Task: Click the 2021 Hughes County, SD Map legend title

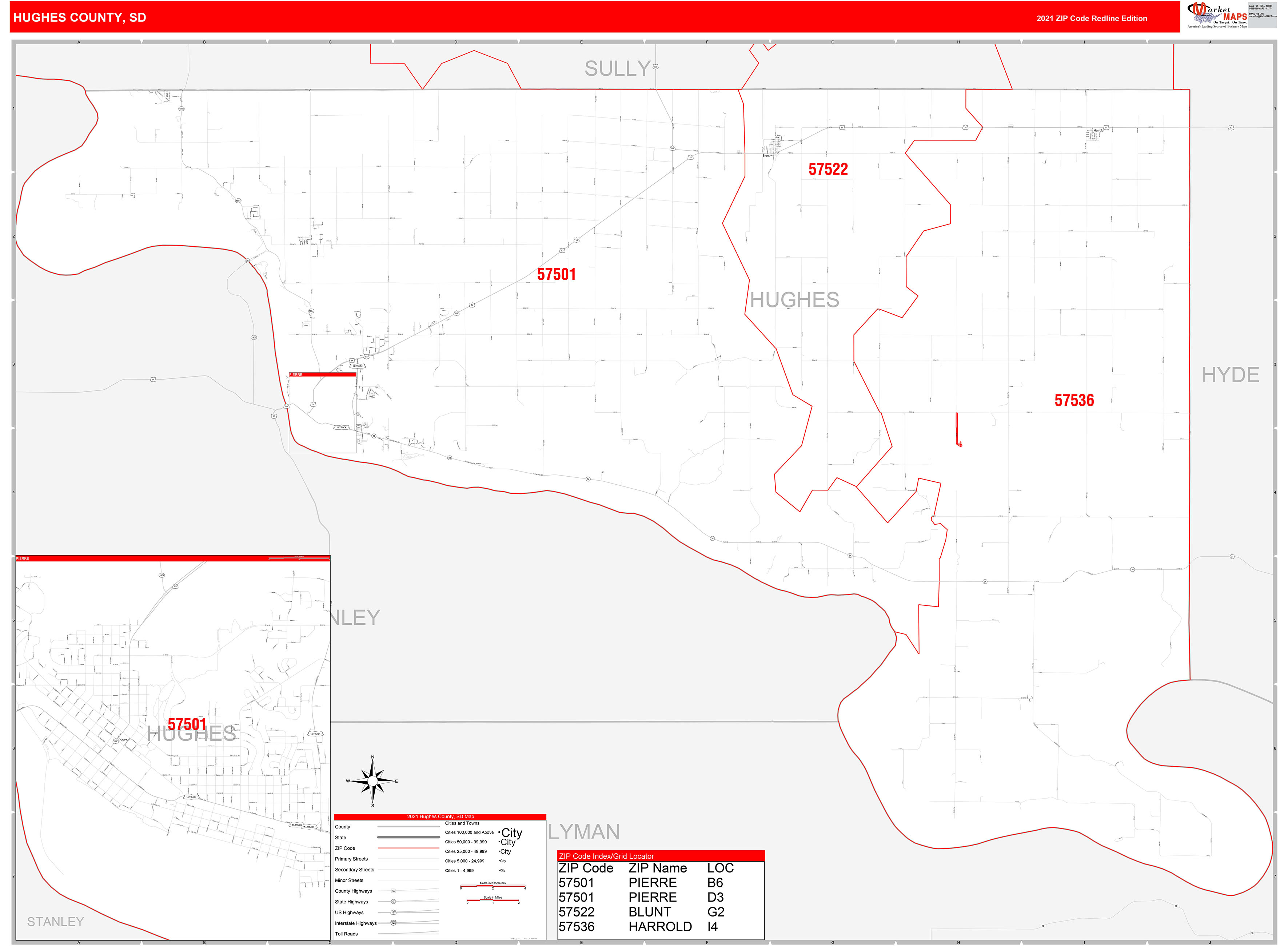Action: coord(440,816)
